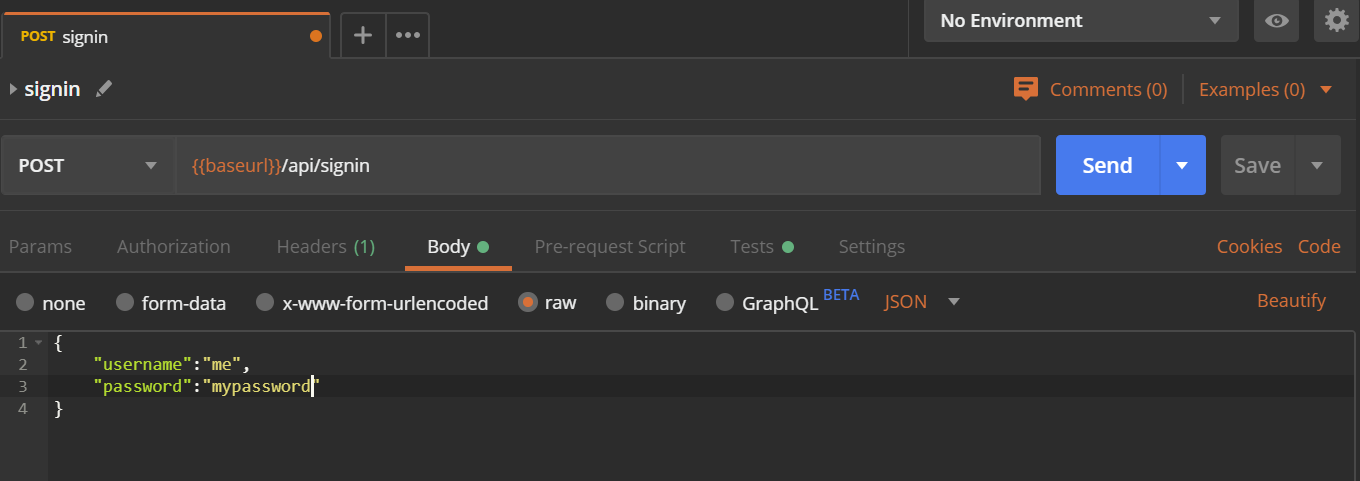Click the unsaved dot on signin tab

click(x=316, y=36)
